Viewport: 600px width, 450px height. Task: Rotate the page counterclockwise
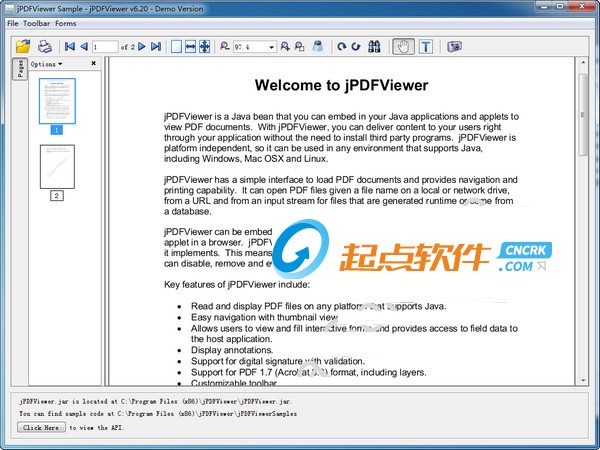(356, 47)
